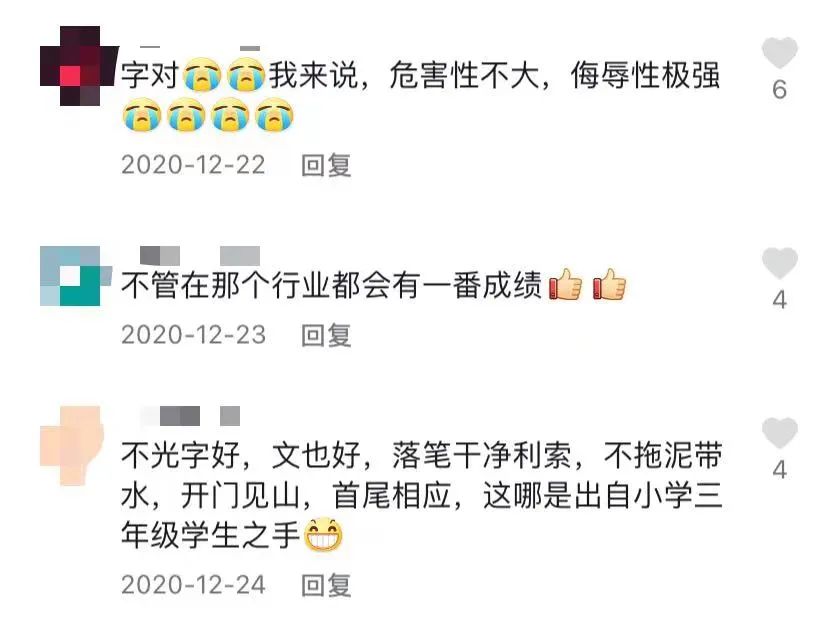Open the dark red pixelated avatar
The image size is (828, 626).
tap(79, 66)
